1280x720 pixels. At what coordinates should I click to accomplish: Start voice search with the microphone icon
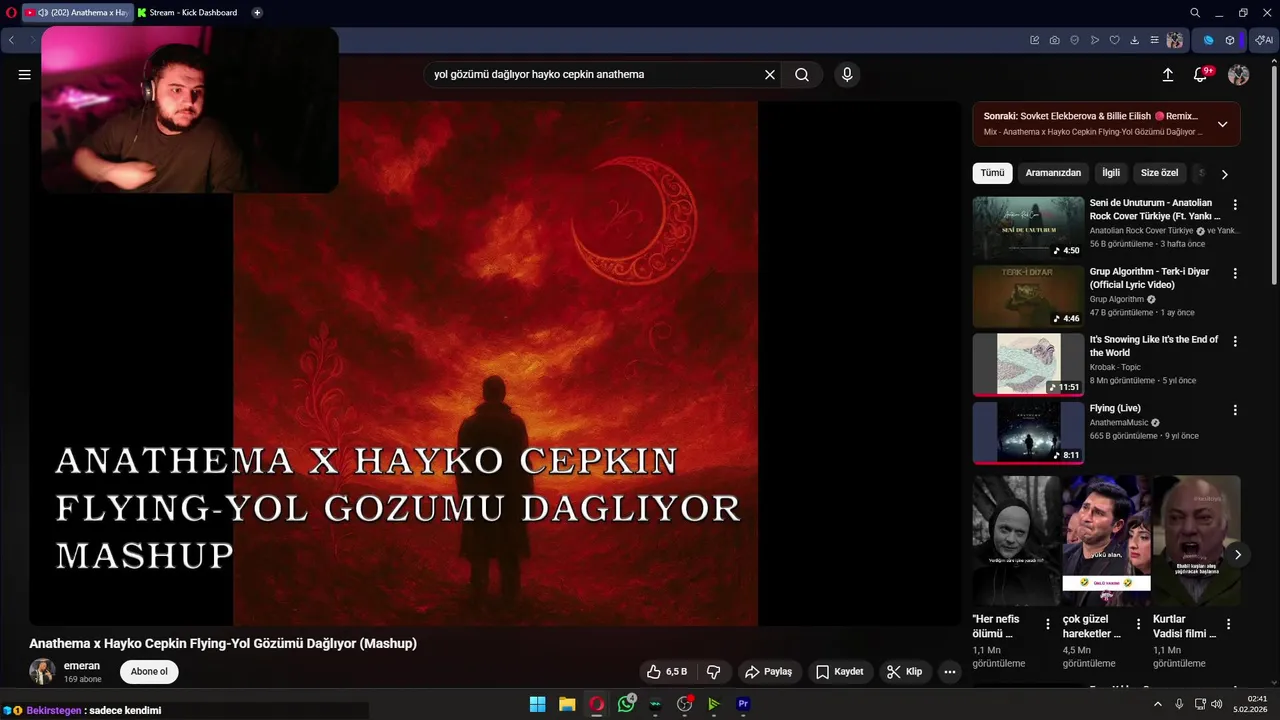point(847,75)
